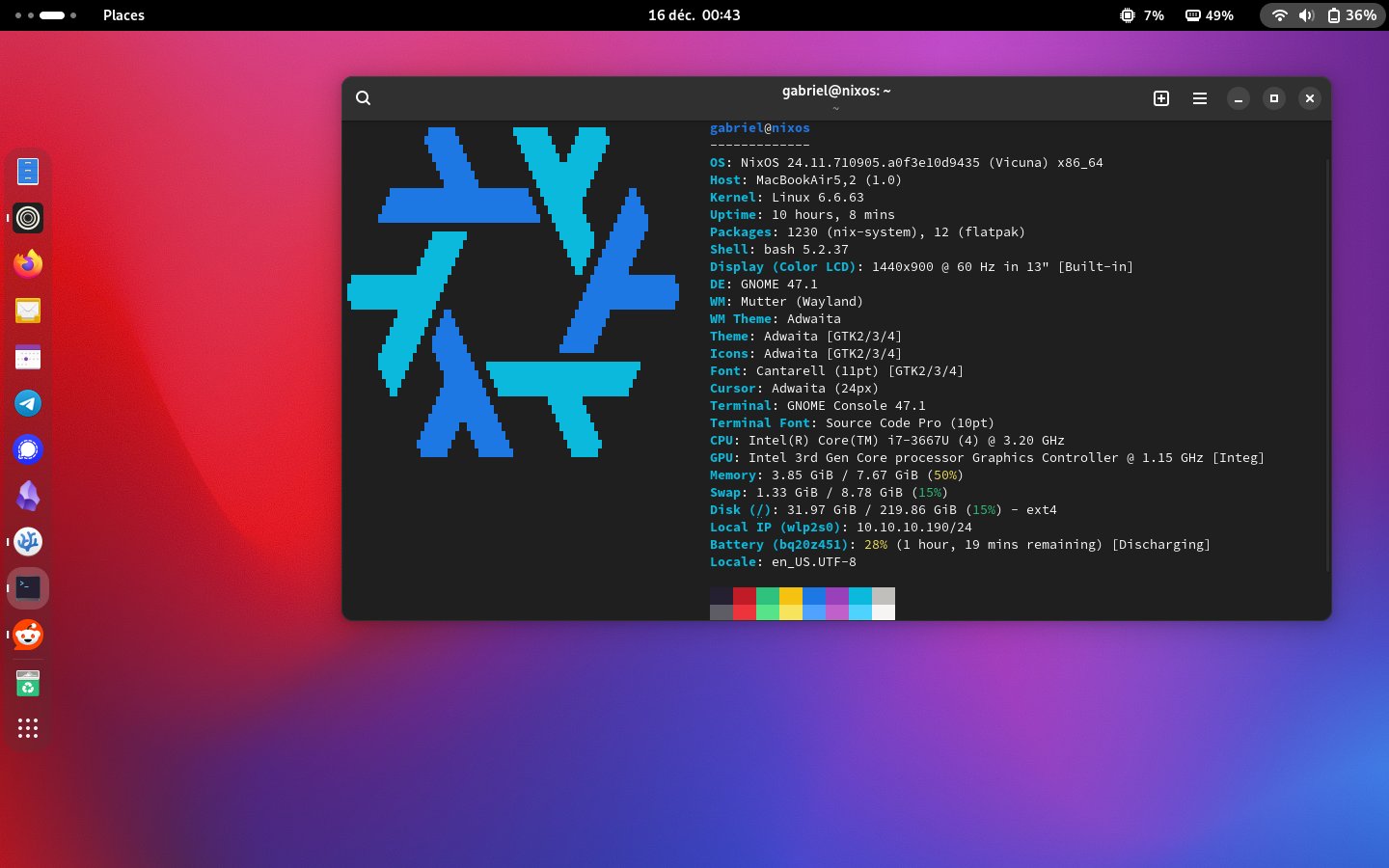Launch Firefox from the dock
This screenshot has width=1389, height=868.
click(x=28, y=263)
